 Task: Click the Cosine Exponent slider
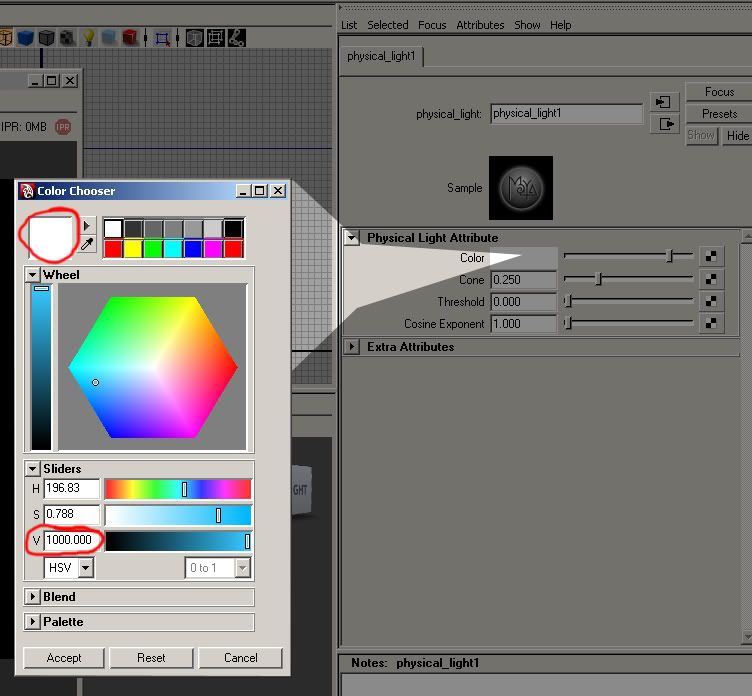pyautogui.click(x=628, y=324)
